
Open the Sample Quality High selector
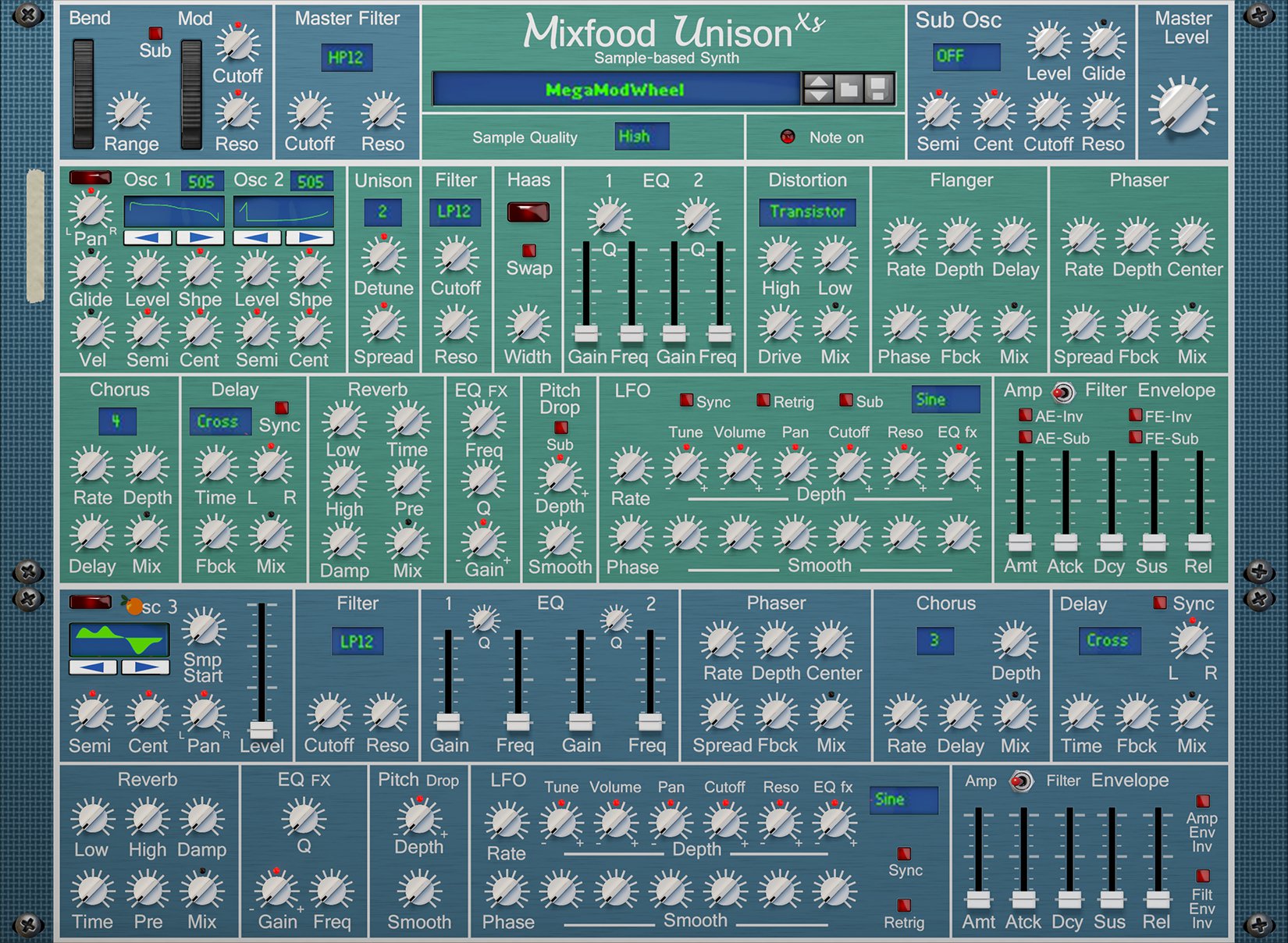click(x=642, y=137)
